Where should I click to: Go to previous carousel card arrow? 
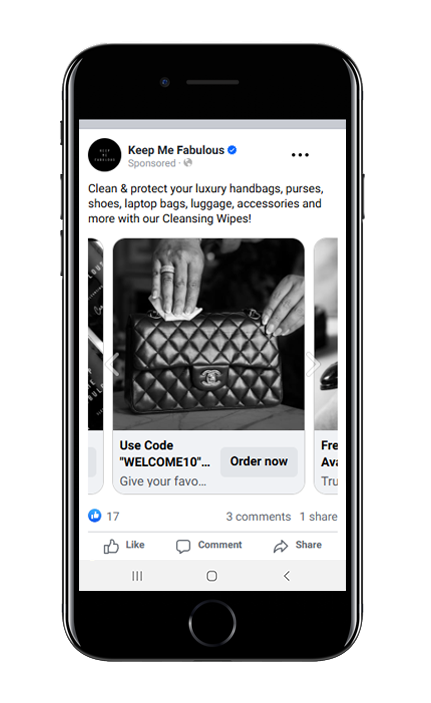point(112,364)
